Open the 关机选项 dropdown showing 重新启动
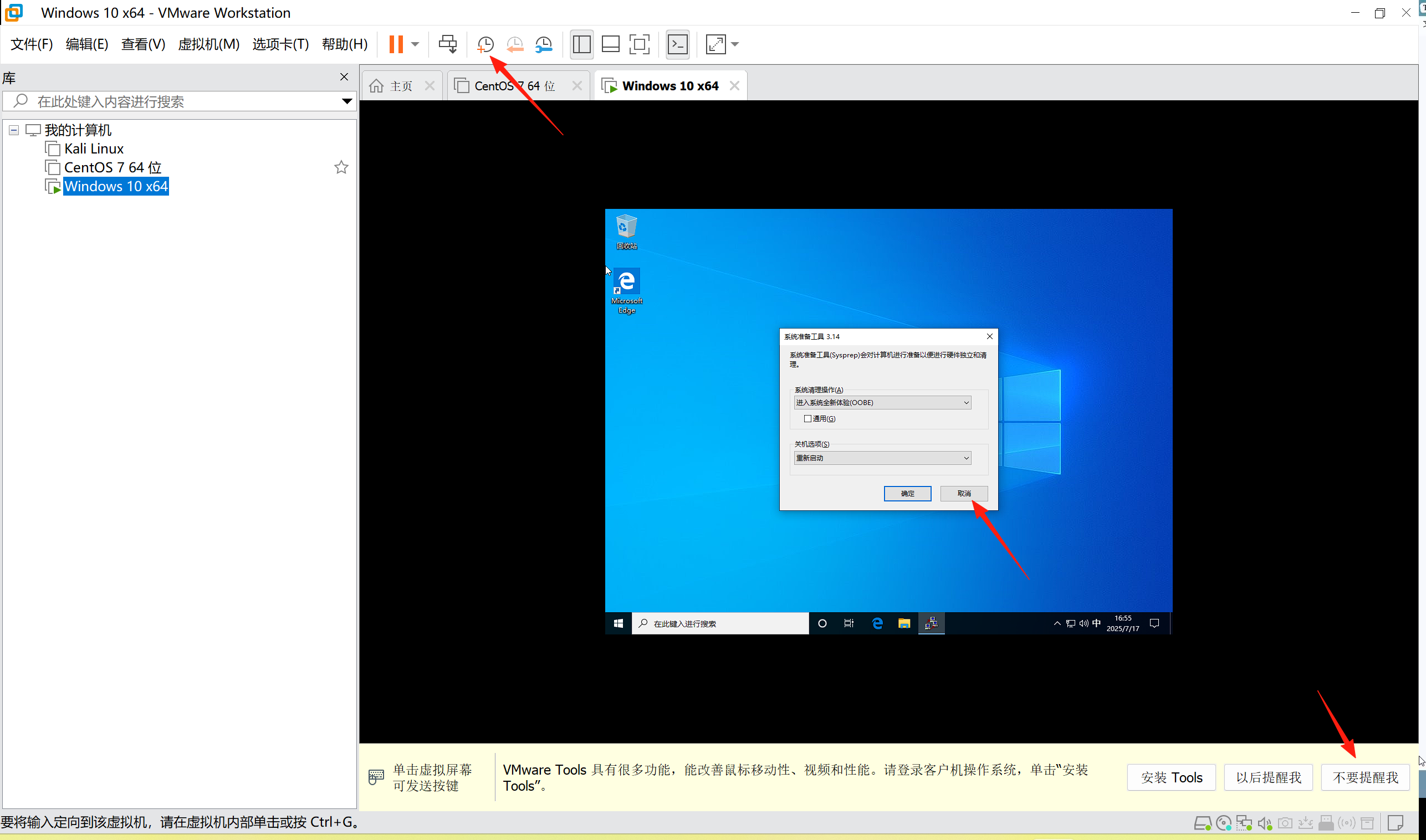 click(x=882, y=458)
